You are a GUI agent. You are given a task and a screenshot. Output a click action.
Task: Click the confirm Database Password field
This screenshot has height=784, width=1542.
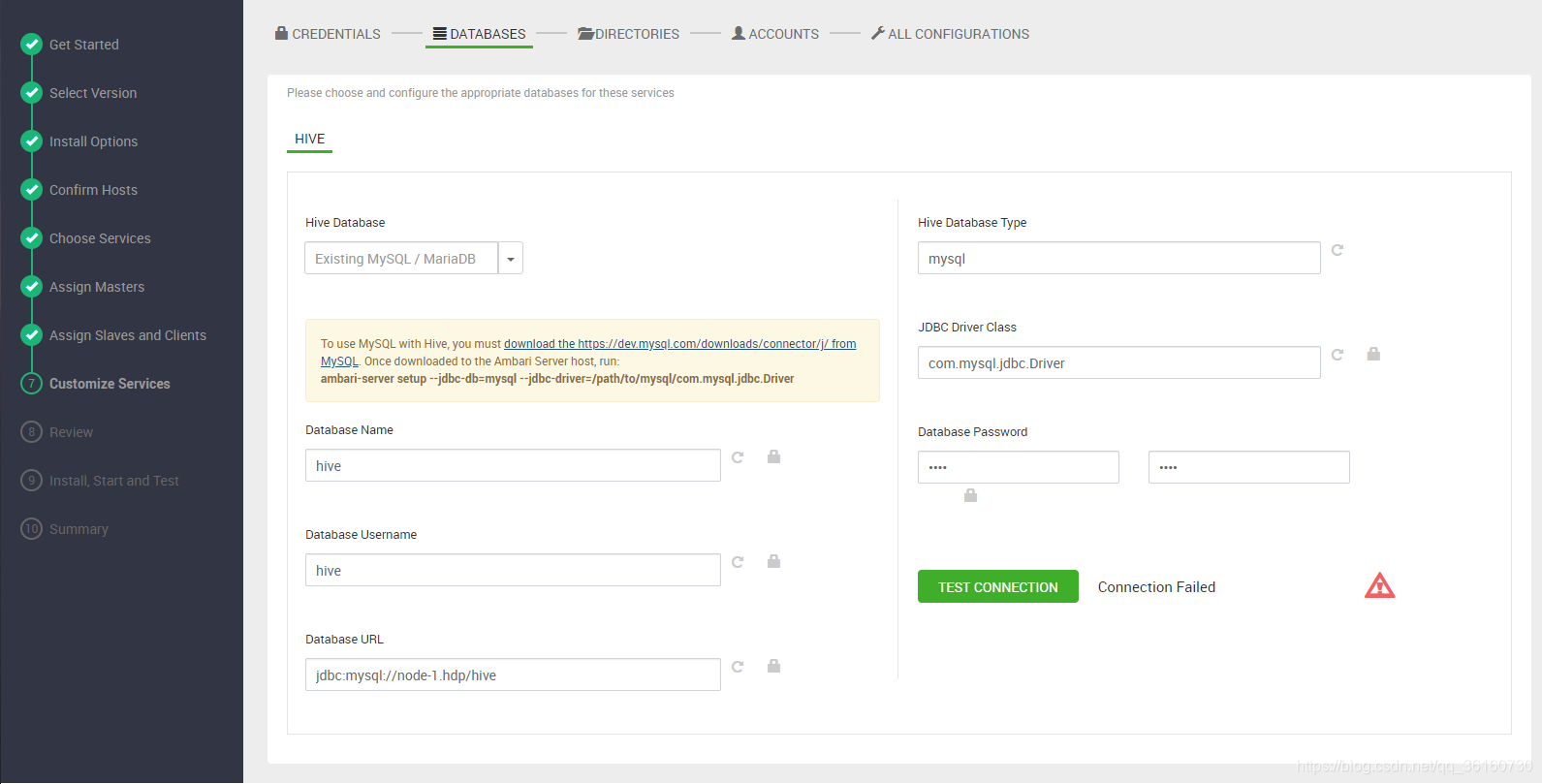coord(1249,467)
